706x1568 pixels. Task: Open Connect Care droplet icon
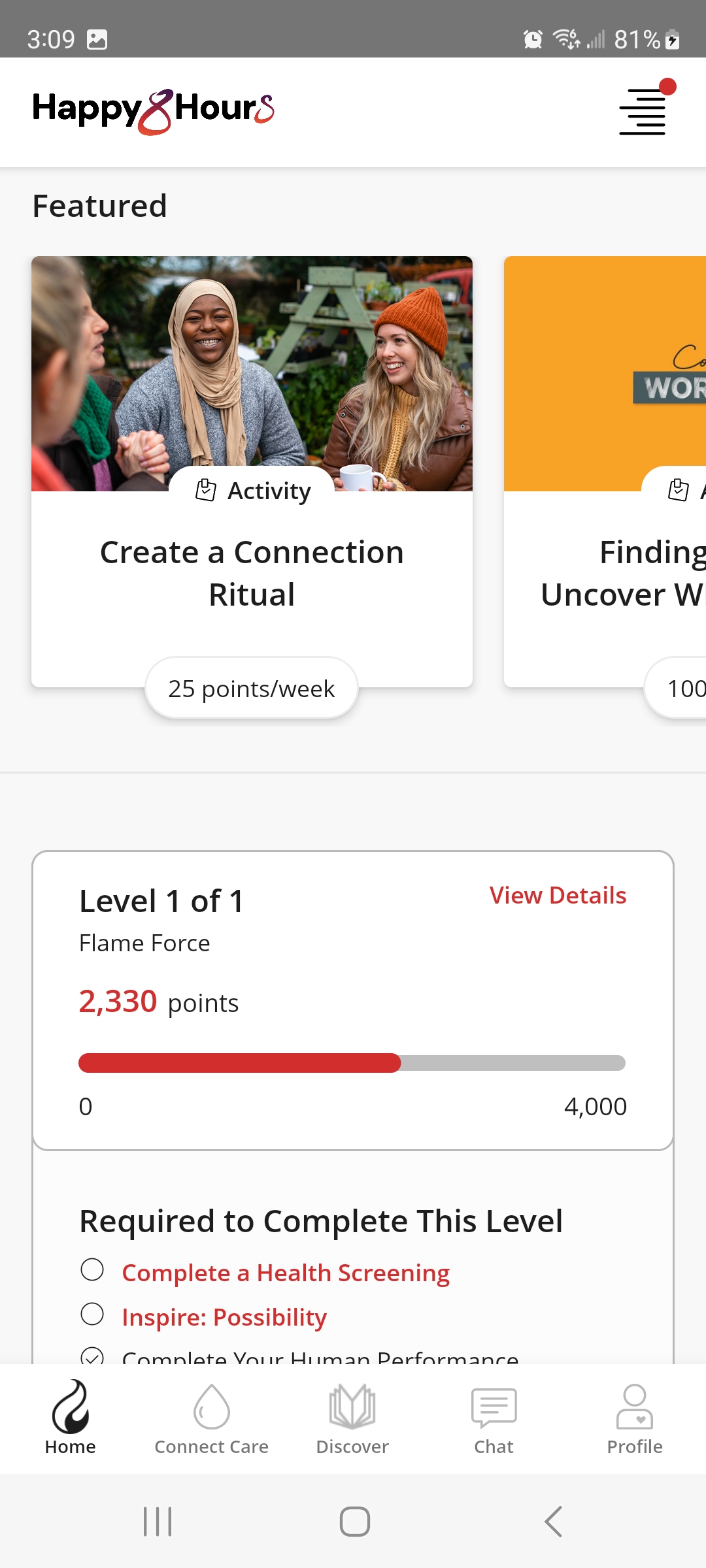tap(212, 1406)
